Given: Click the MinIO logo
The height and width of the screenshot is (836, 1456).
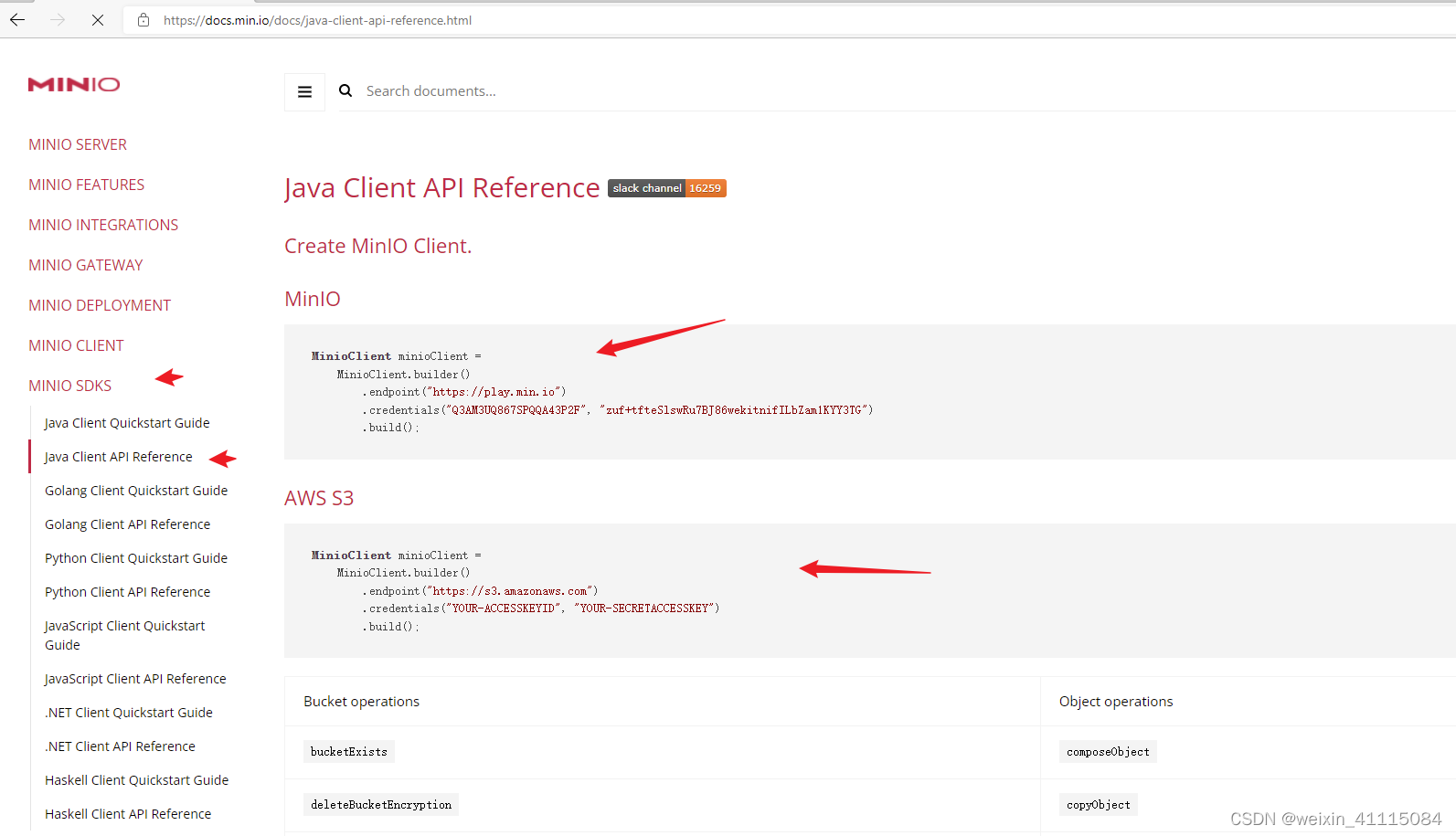Looking at the screenshot, I should (74, 84).
